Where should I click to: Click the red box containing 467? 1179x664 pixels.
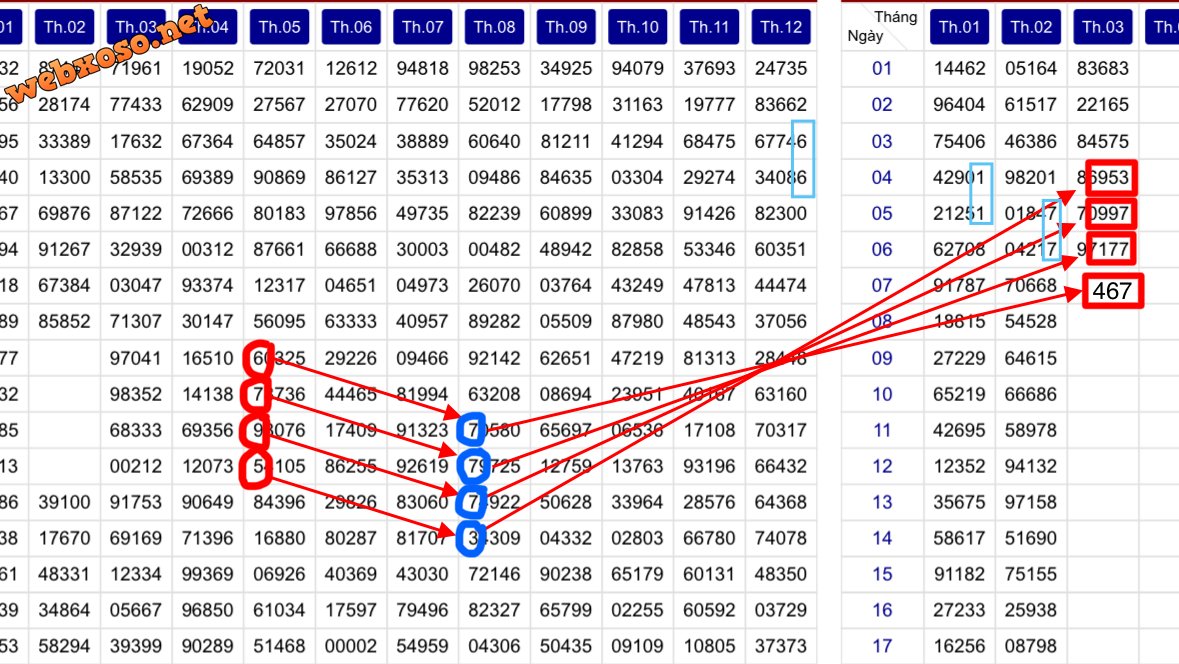coord(1111,291)
